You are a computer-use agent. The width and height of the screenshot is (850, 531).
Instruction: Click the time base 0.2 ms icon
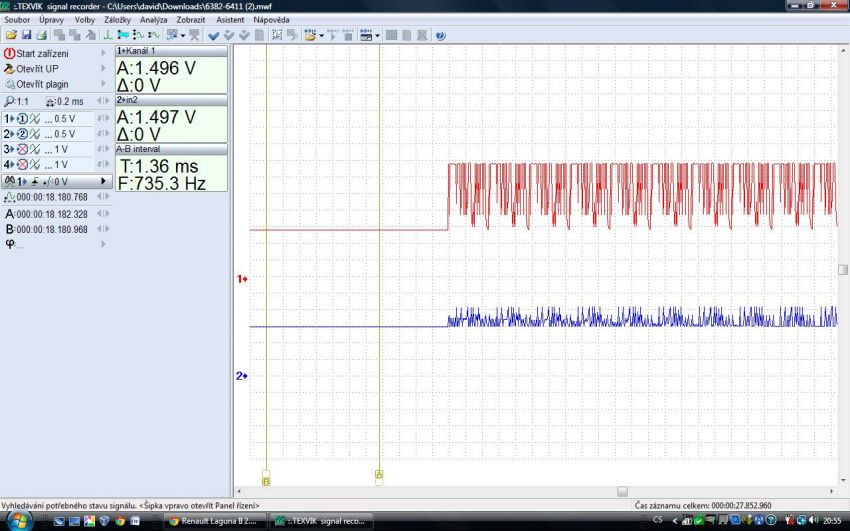(x=50, y=101)
